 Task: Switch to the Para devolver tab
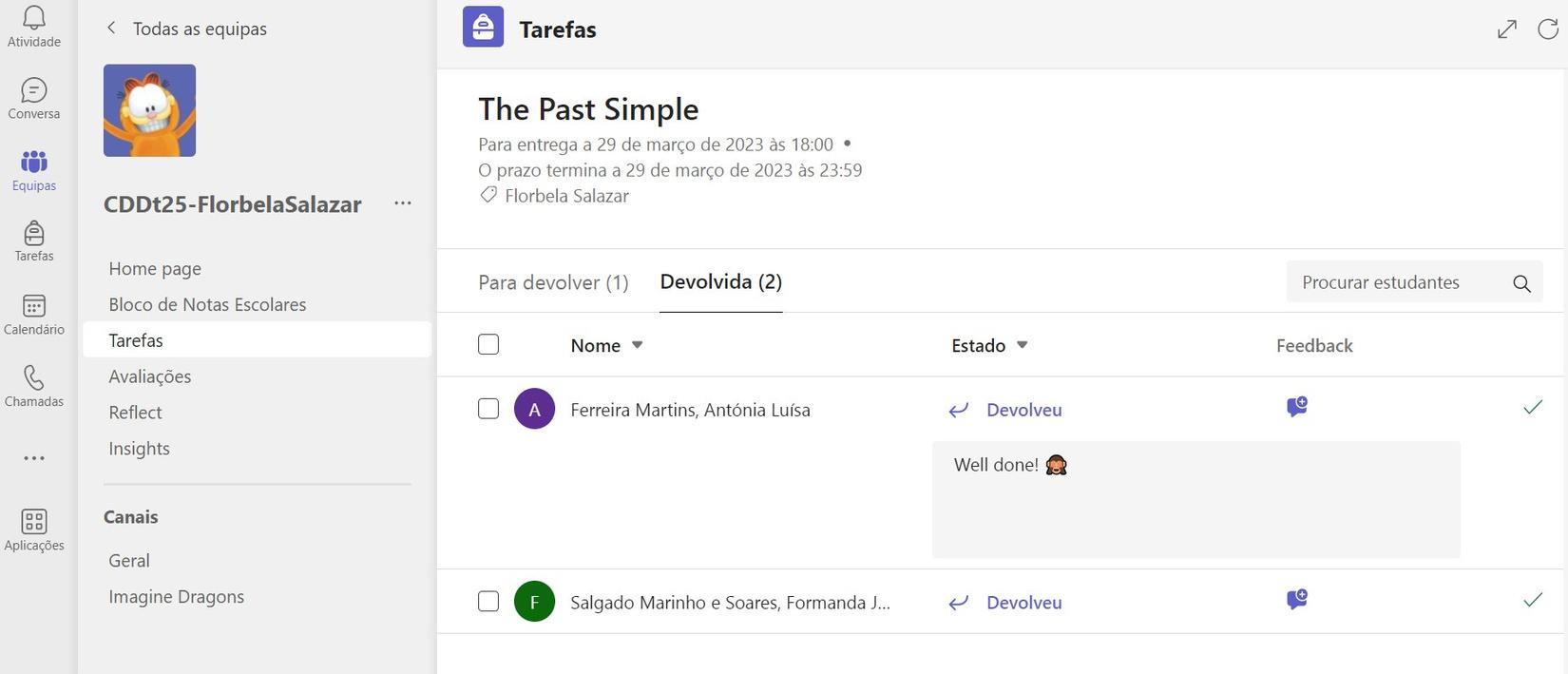pos(553,282)
